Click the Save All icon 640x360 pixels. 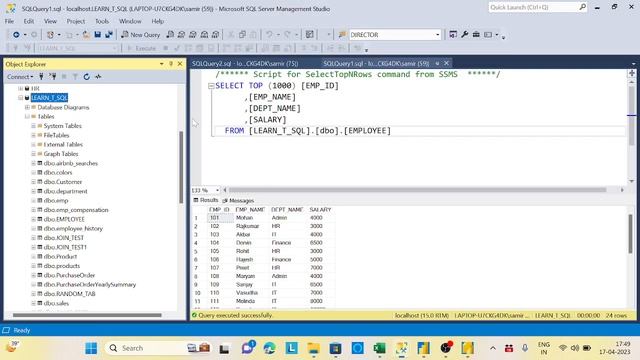point(109,35)
